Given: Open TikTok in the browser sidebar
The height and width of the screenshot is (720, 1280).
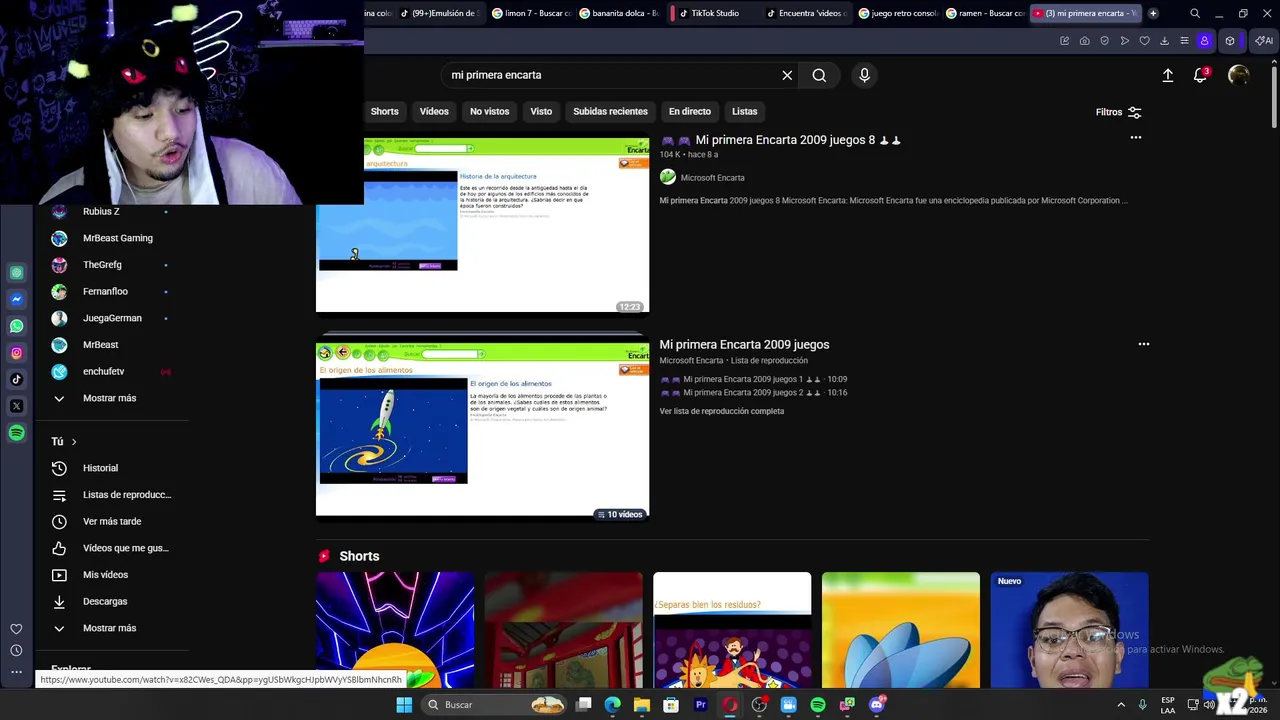Looking at the screenshot, I should (x=16, y=379).
